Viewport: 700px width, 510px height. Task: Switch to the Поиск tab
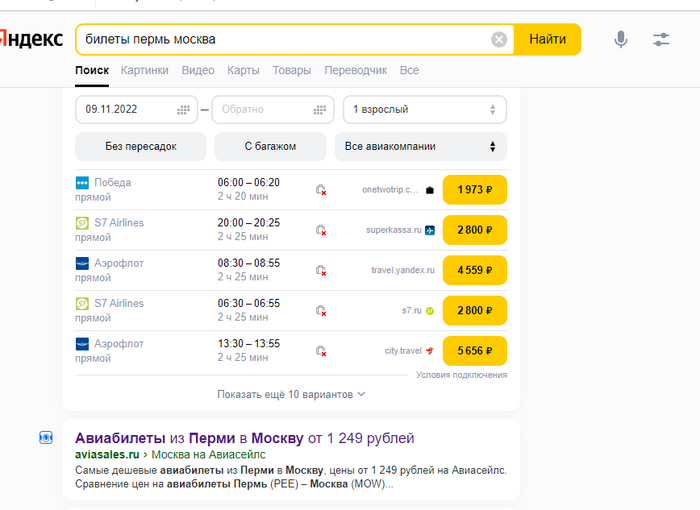[92, 71]
